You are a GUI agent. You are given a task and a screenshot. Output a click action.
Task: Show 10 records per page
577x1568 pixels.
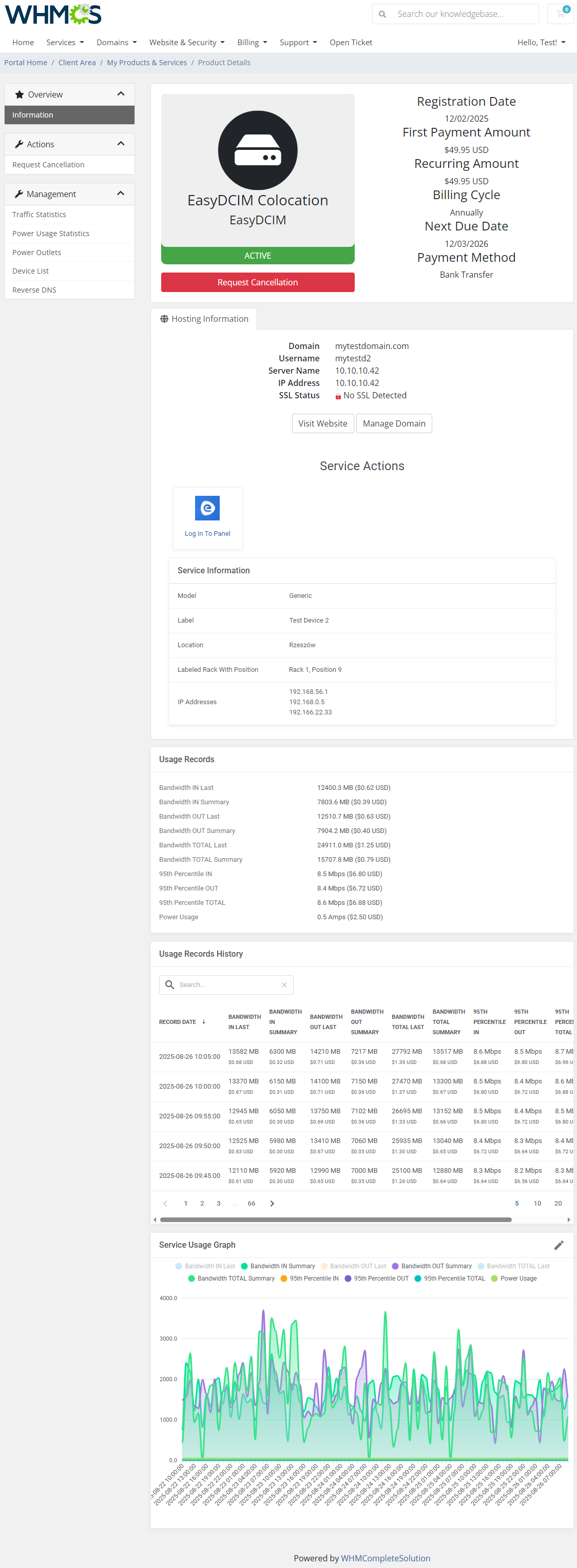click(x=537, y=1204)
